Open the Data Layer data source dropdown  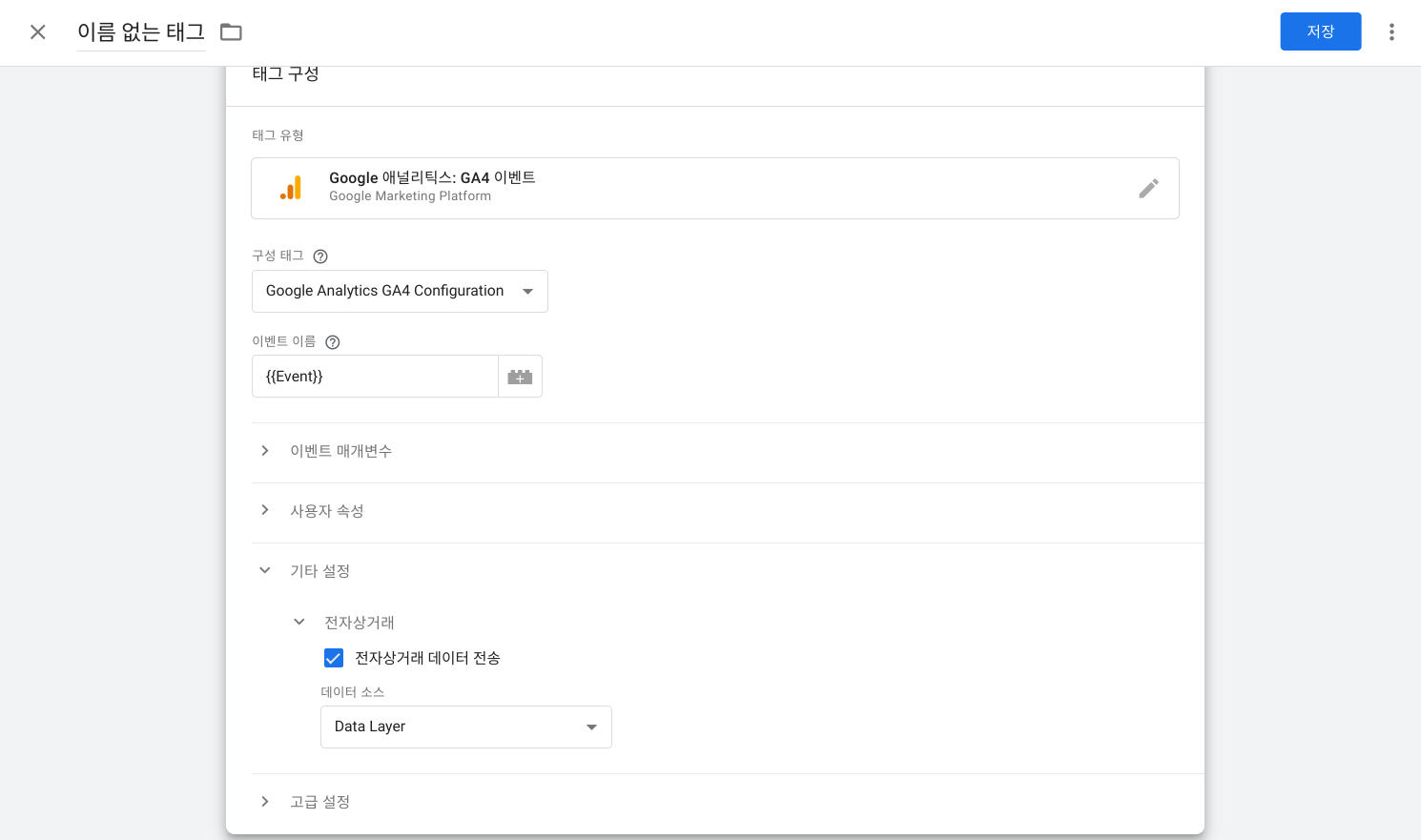pos(466,727)
